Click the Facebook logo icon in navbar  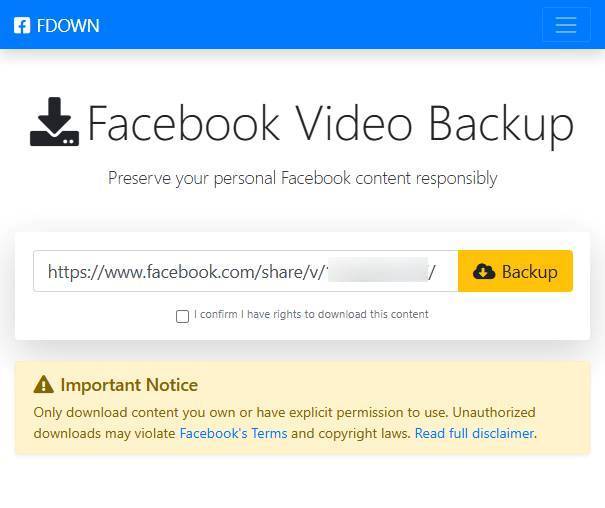(22, 25)
